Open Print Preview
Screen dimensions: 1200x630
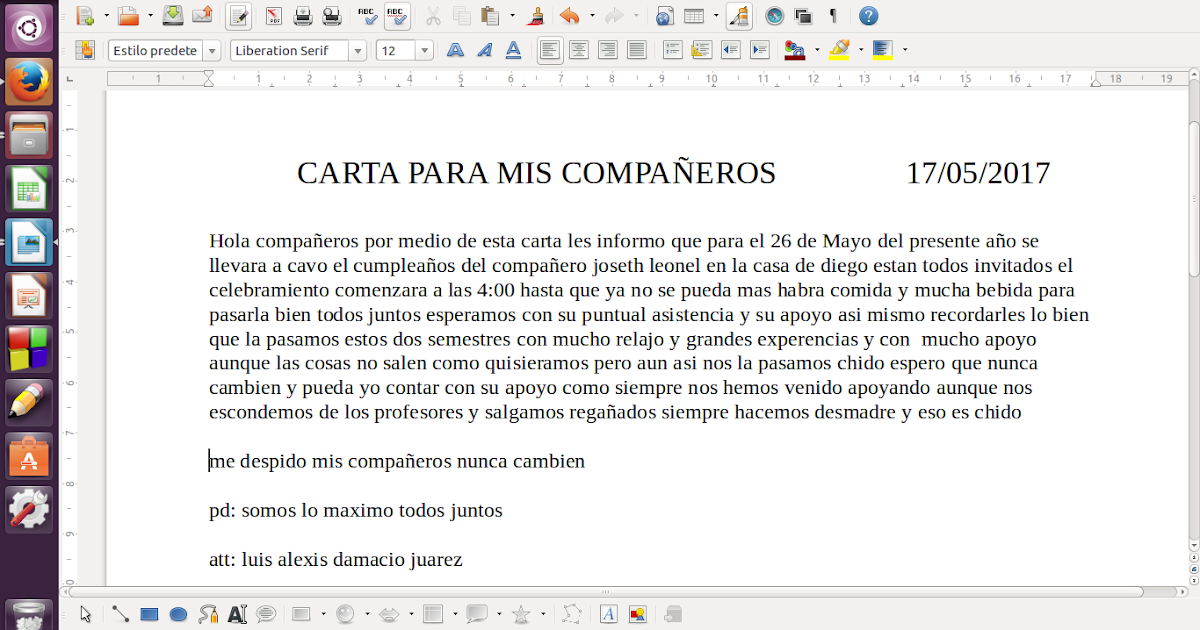coord(332,15)
